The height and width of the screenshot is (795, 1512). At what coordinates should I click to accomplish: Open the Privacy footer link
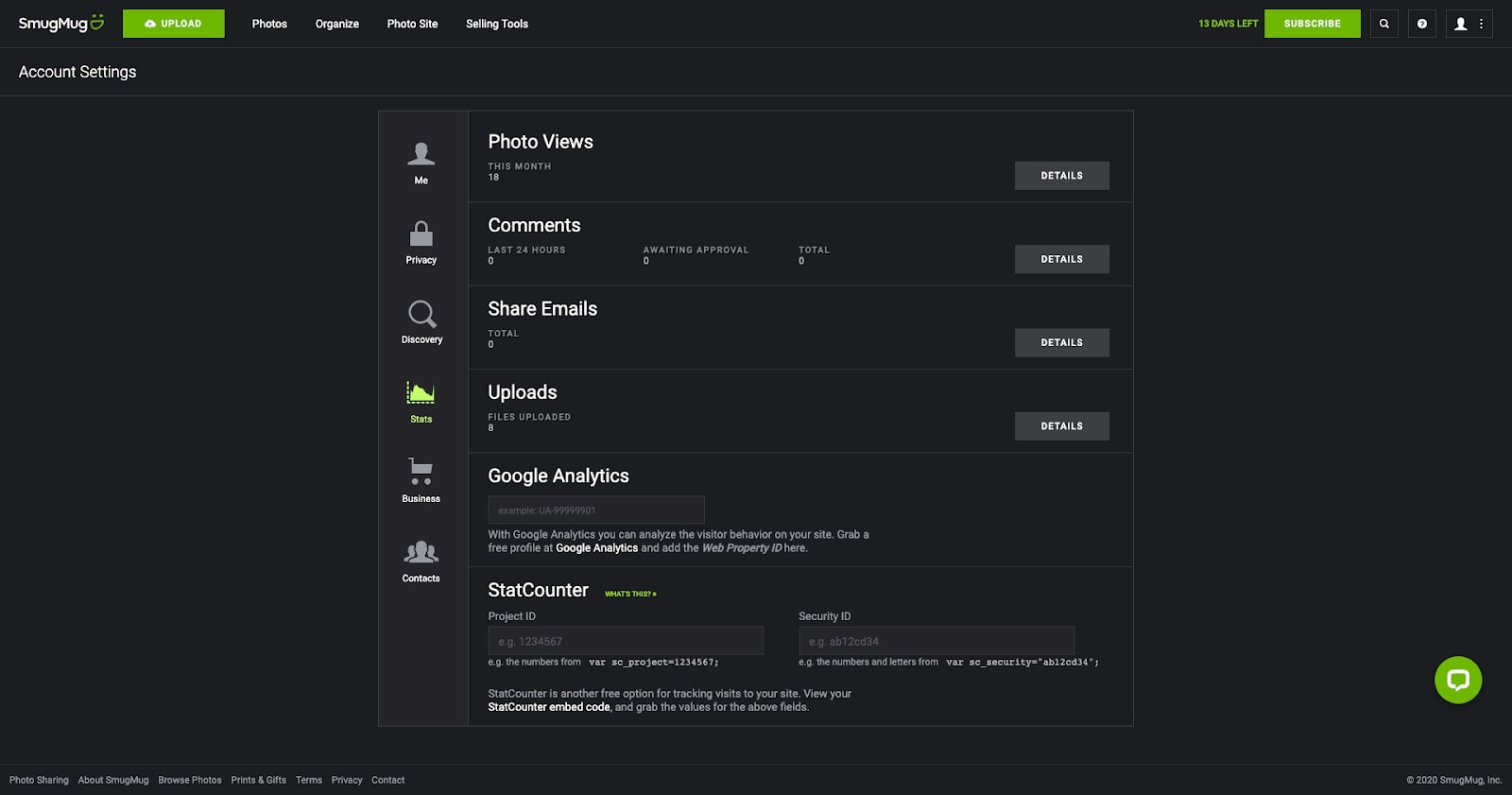347,780
